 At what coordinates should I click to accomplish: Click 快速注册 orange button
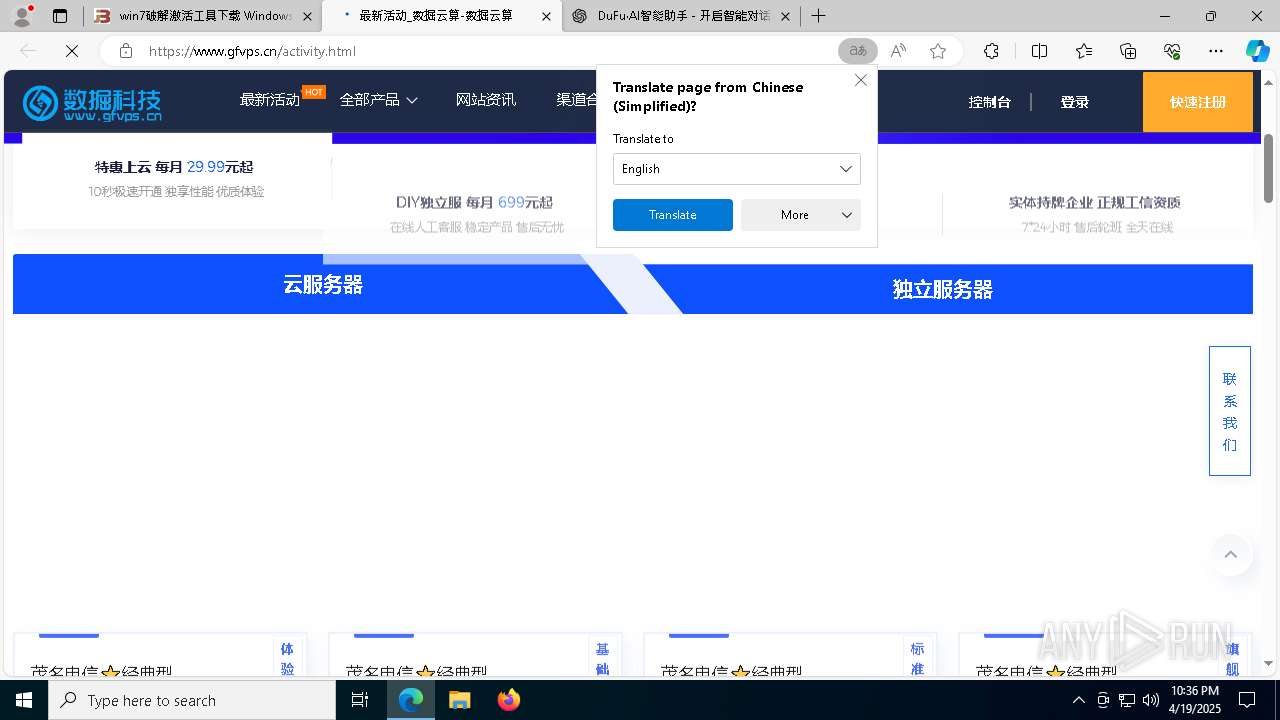point(1198,102)
